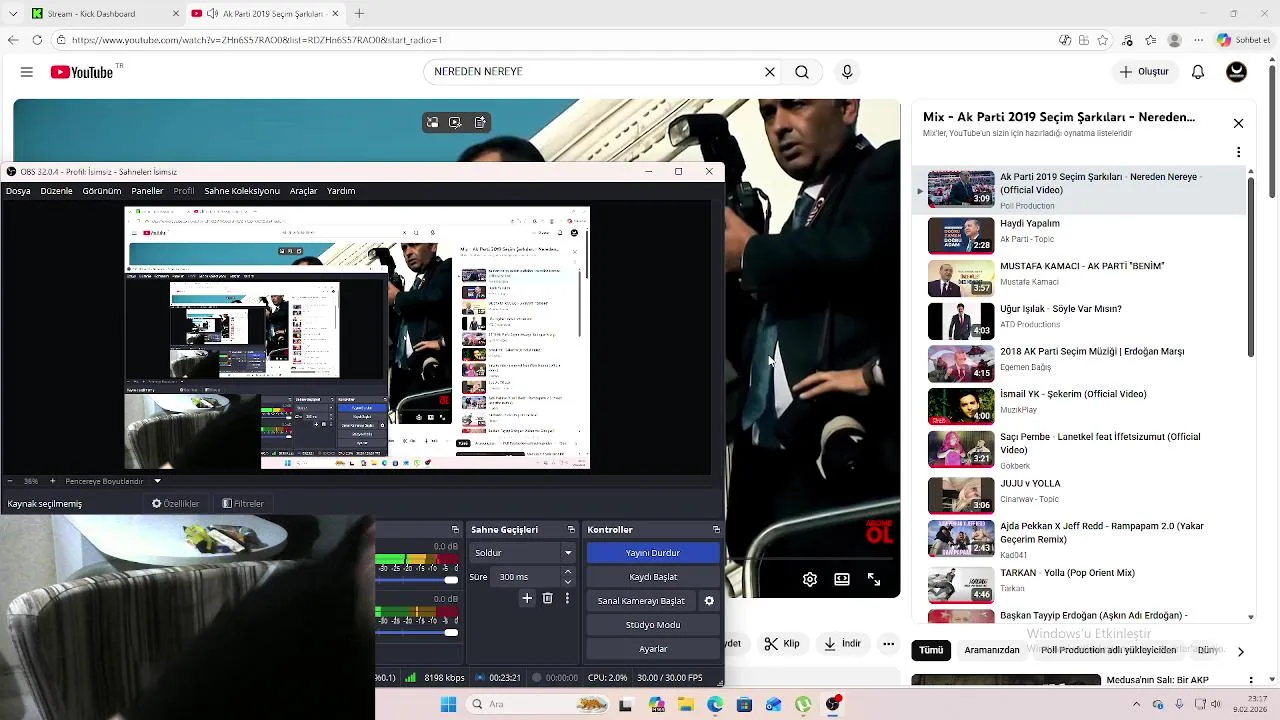Decrease the Süre duration with down arrow
Image resolution: width=1280 pixels, height=720 pixels.
point(568,582)
